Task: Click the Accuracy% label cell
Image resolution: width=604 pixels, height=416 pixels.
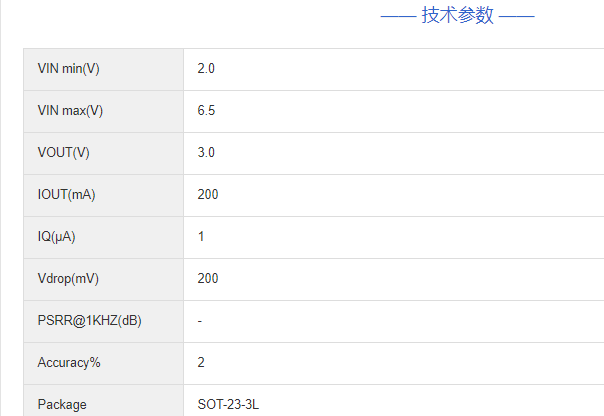Action: tap(69, 363)
